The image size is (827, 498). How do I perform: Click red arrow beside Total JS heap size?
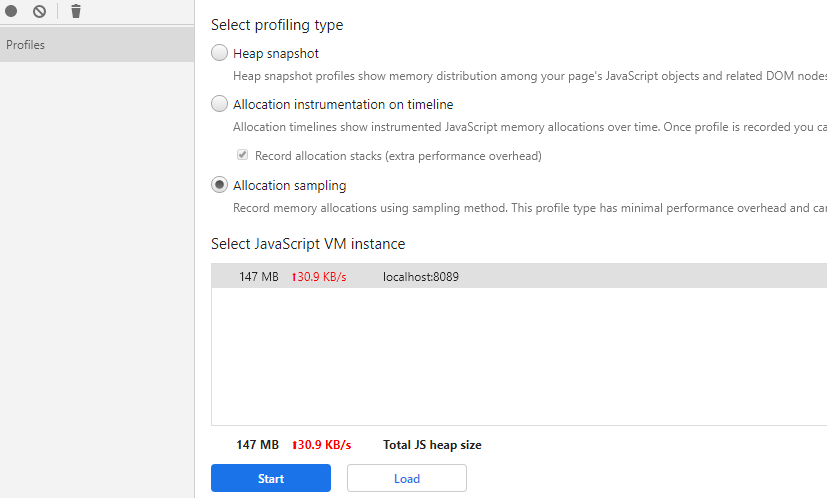coord(294,445)
